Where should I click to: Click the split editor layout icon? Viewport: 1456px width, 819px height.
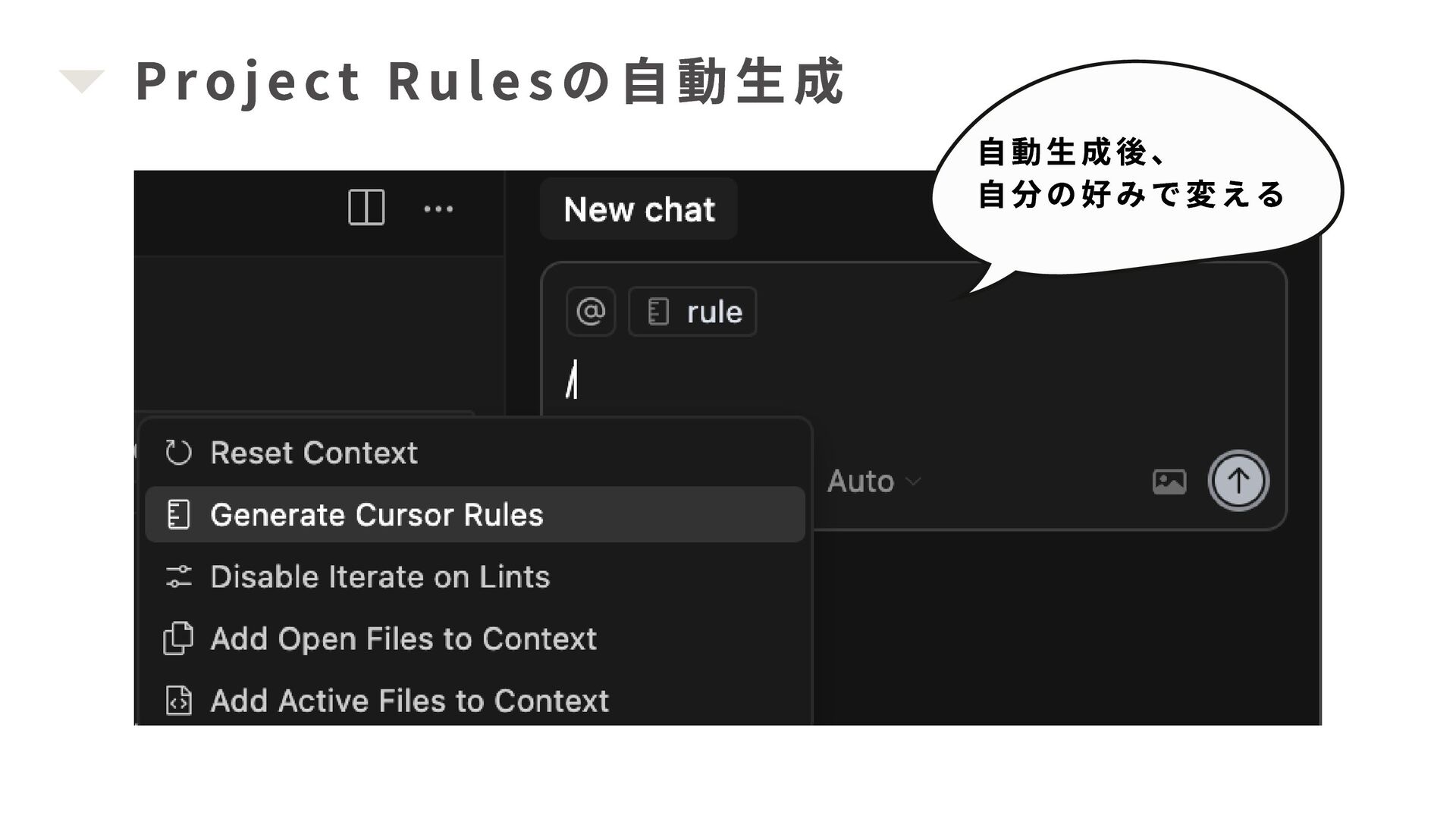click(x=366, y=208)
